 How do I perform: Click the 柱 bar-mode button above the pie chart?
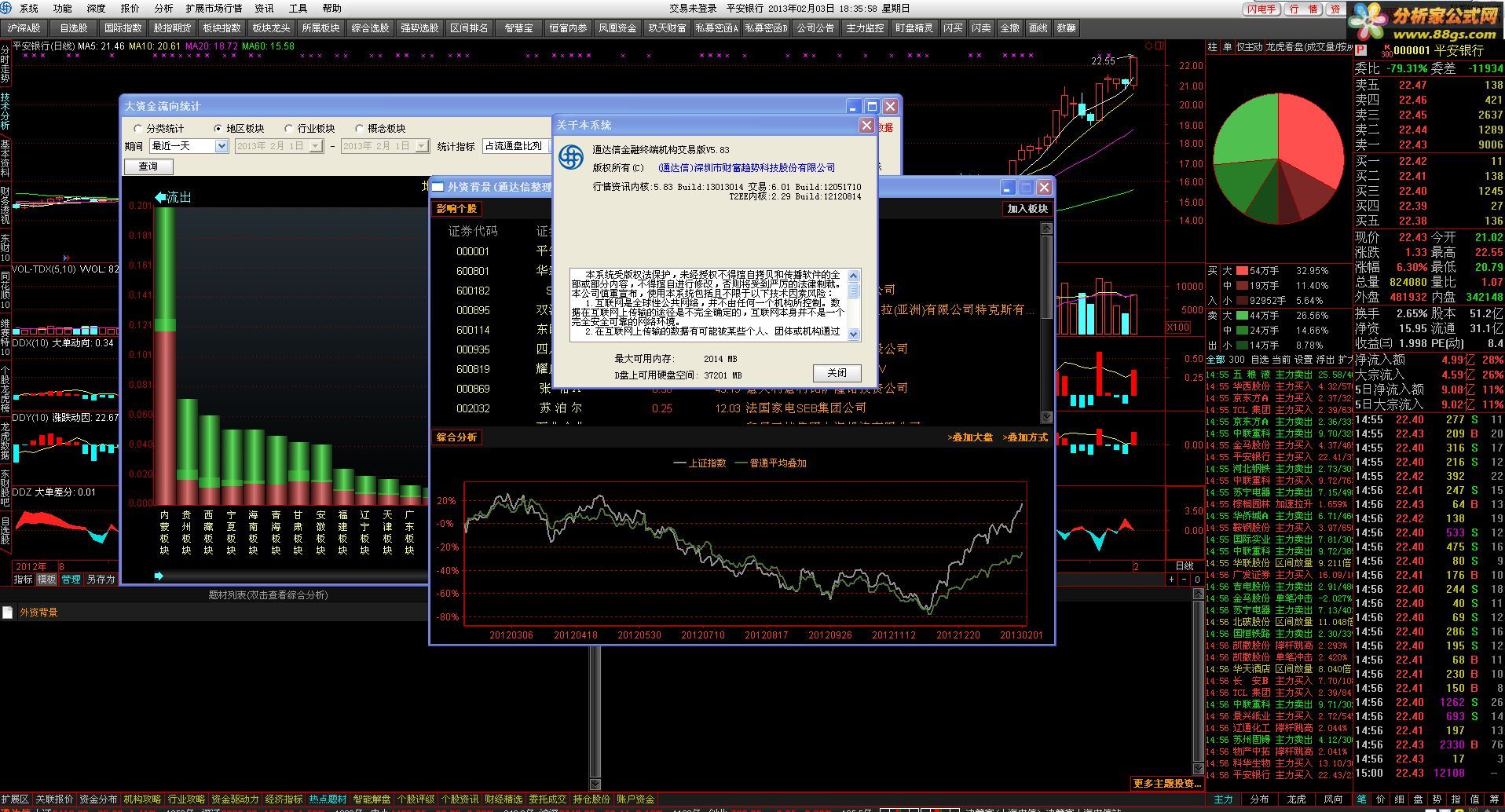click(x=1212, y=47)
